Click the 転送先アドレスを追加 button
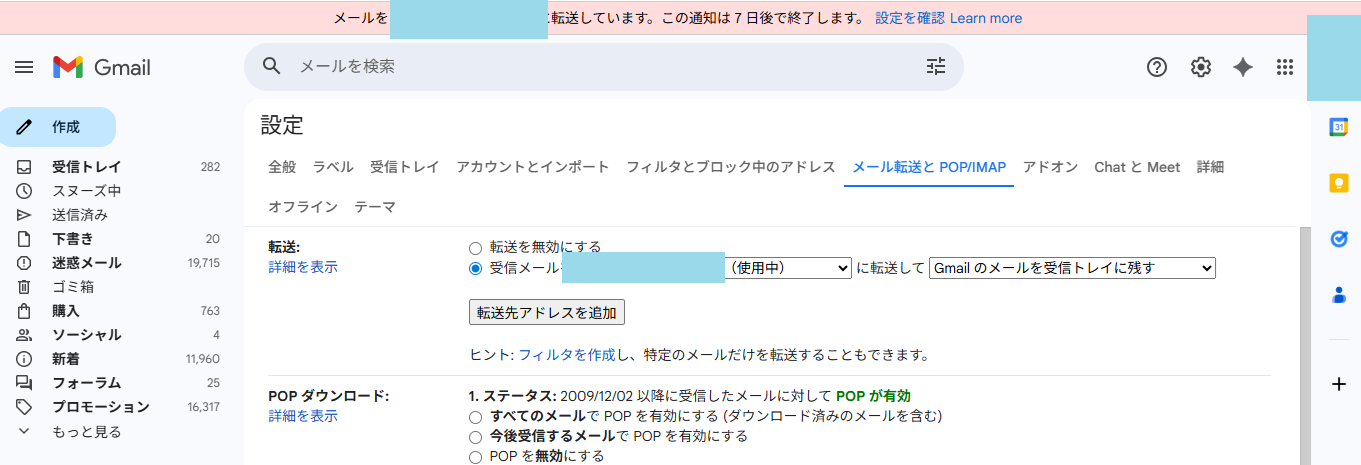1361x465 pixels. (547, 312)
